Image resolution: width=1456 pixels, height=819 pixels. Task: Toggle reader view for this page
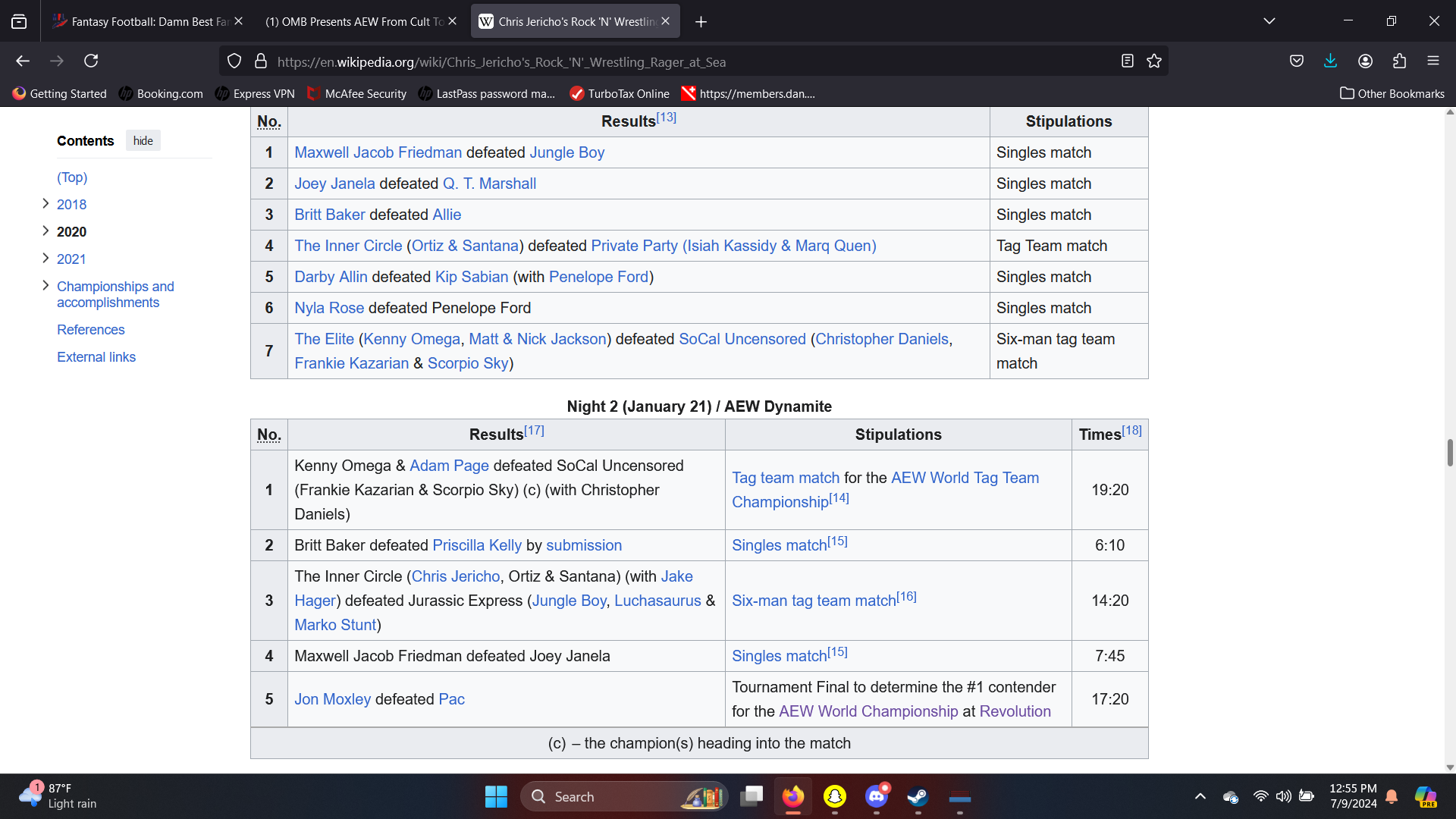[x=1127, y=61]
